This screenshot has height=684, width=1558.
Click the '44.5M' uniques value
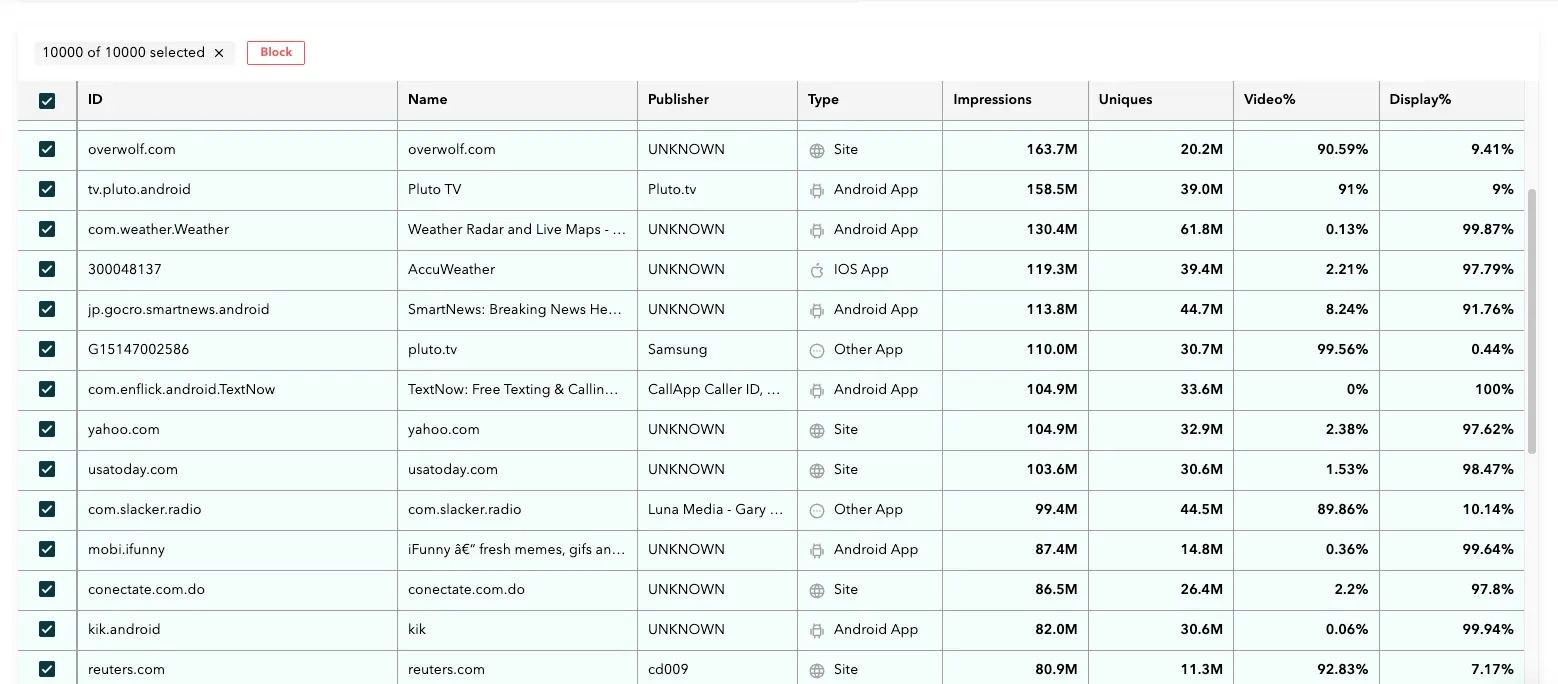click(x=1201, y=509)
